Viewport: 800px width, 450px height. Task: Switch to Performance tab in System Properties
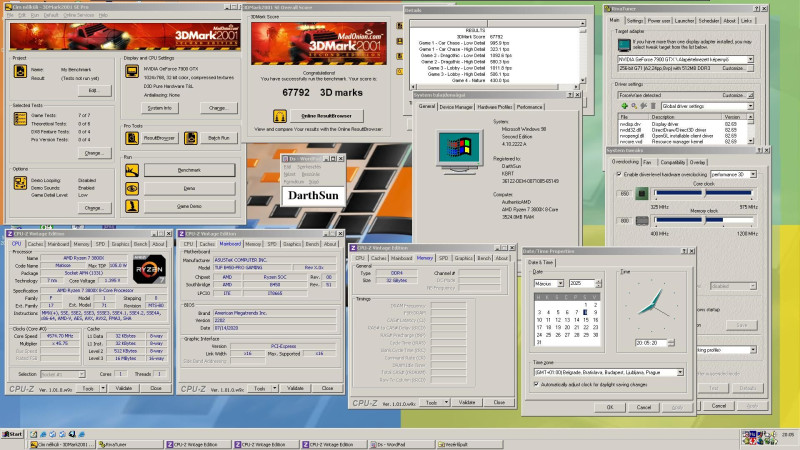pos(529,107)
